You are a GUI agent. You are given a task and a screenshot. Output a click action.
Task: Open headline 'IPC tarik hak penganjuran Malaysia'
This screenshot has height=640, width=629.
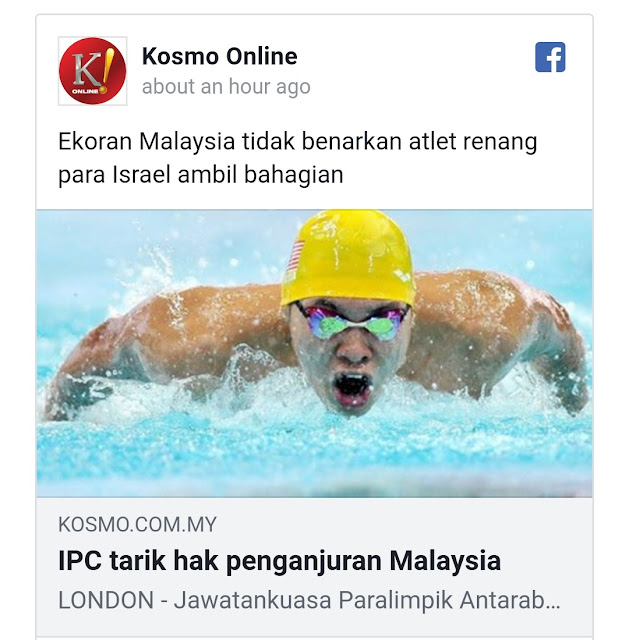click(280, 561)
